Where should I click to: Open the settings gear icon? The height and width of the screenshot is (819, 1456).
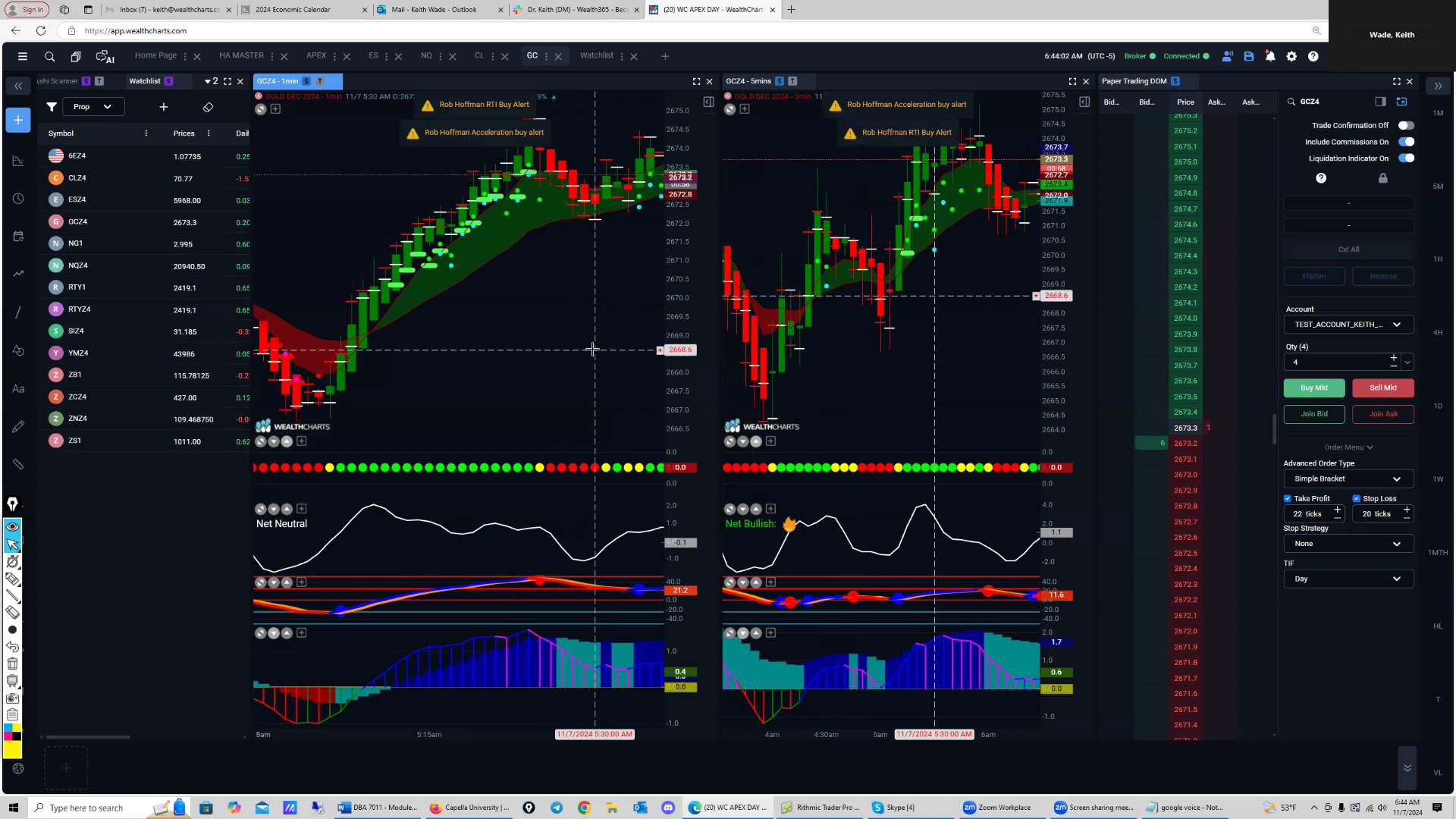[x=1291, y=56]
